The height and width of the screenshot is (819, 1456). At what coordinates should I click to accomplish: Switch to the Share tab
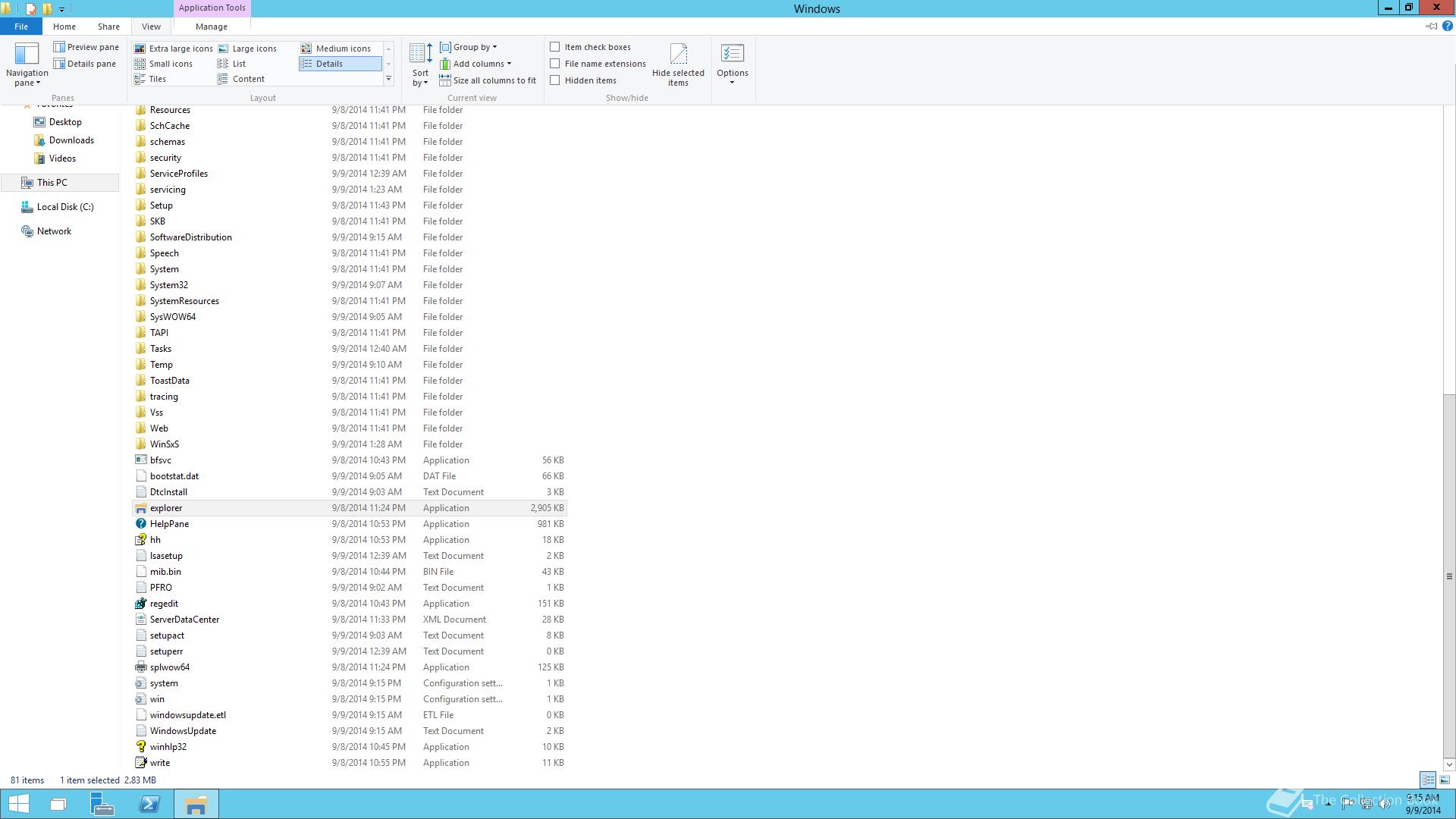click(108, 27)
